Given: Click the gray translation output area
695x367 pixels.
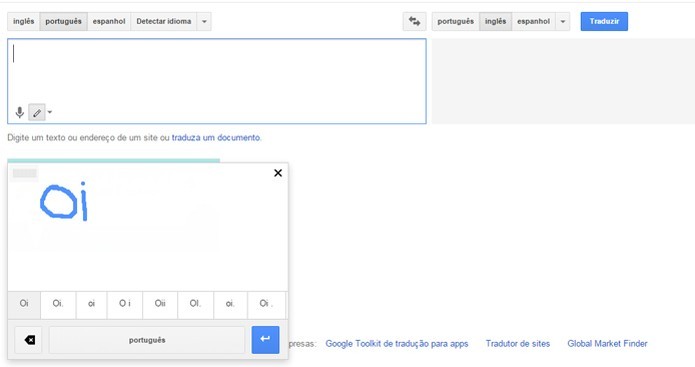Looking at the screenshot, I should (x=563, y=81).
